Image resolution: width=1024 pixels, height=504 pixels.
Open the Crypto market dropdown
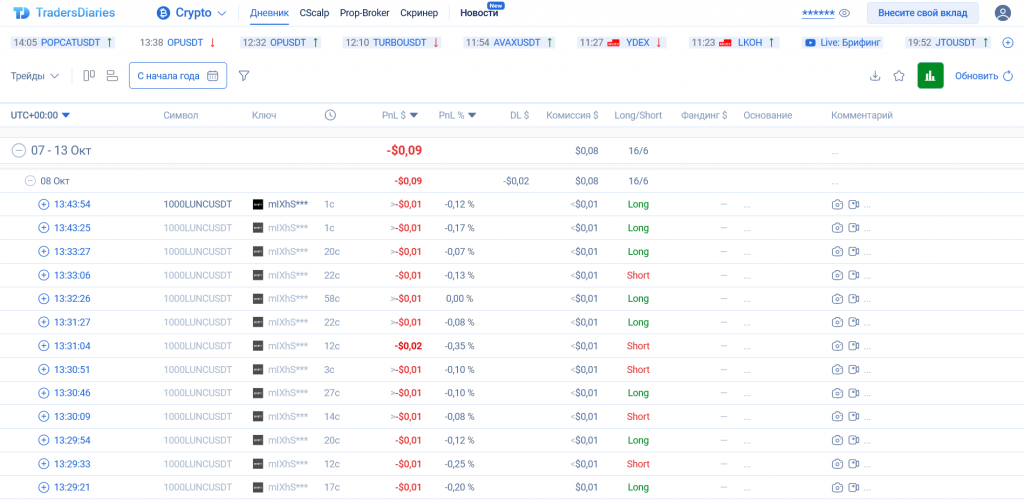191,13
